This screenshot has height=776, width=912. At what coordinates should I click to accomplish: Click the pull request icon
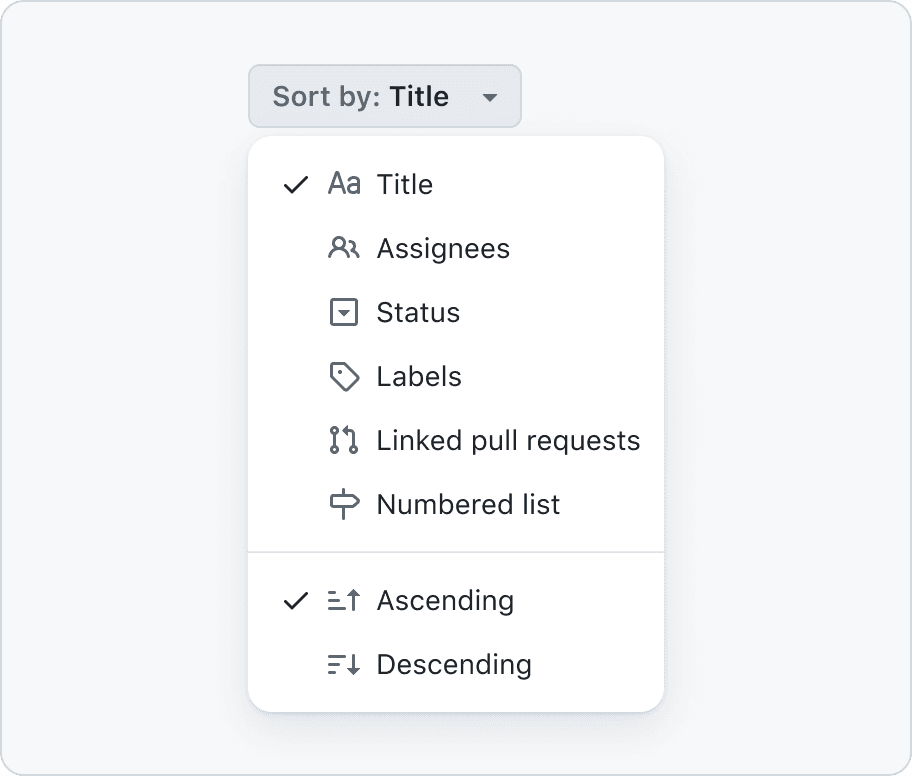344,440
